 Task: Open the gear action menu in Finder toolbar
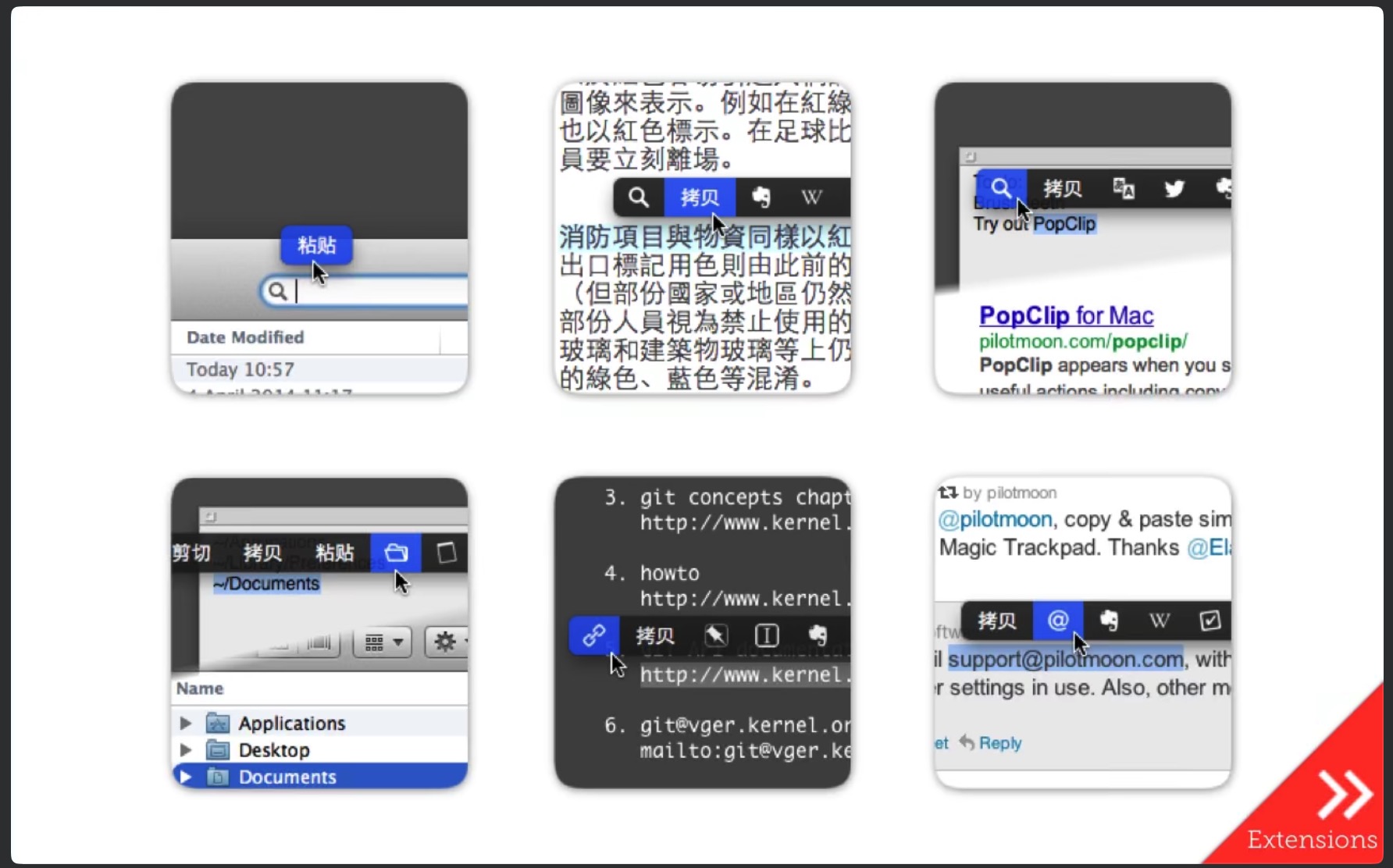click(447, 642)
